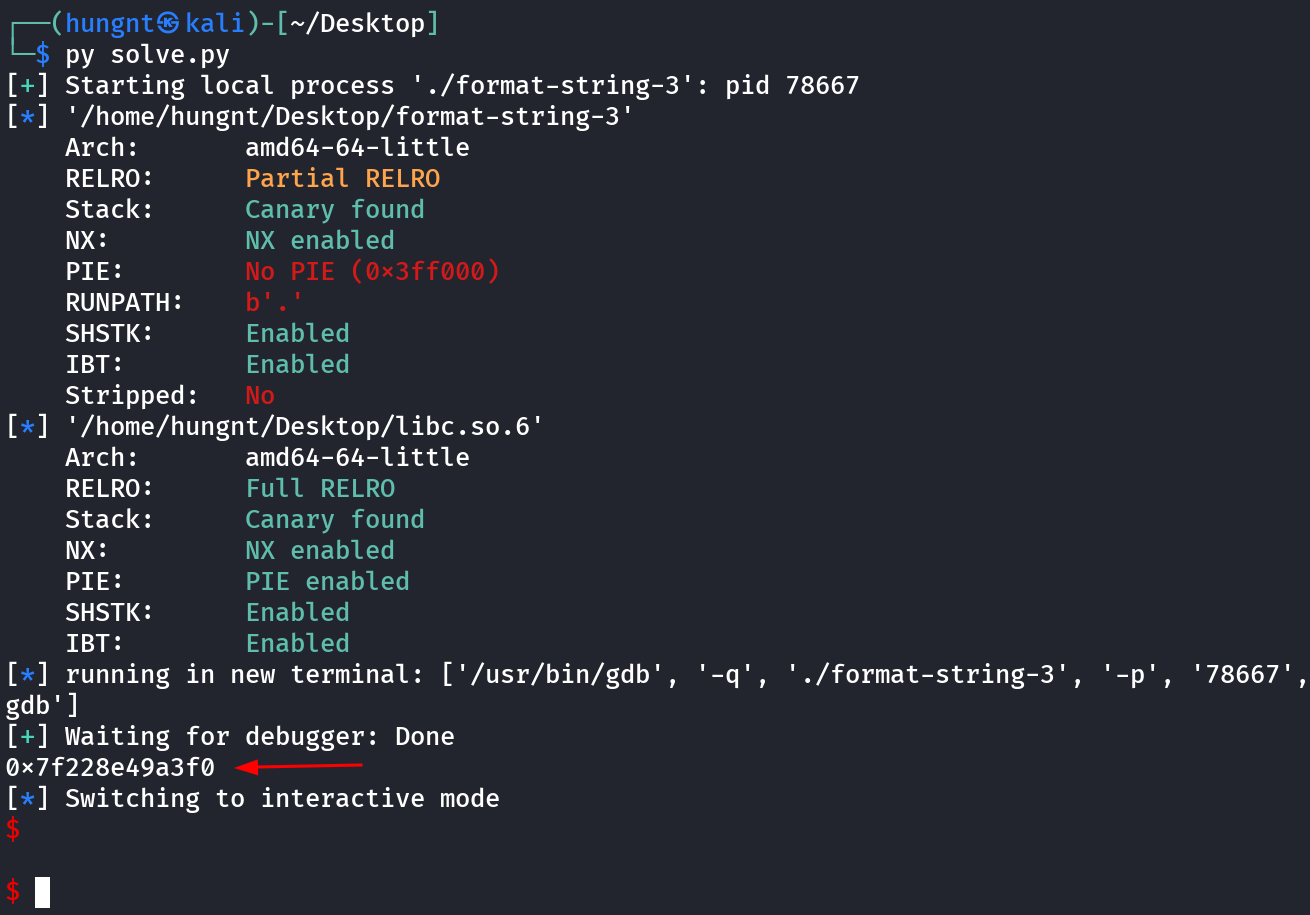Click the red 'No PIE (0x3ff000)' value
The height and width of the screenshot is (915, 1310).
(x=372, y=271)
